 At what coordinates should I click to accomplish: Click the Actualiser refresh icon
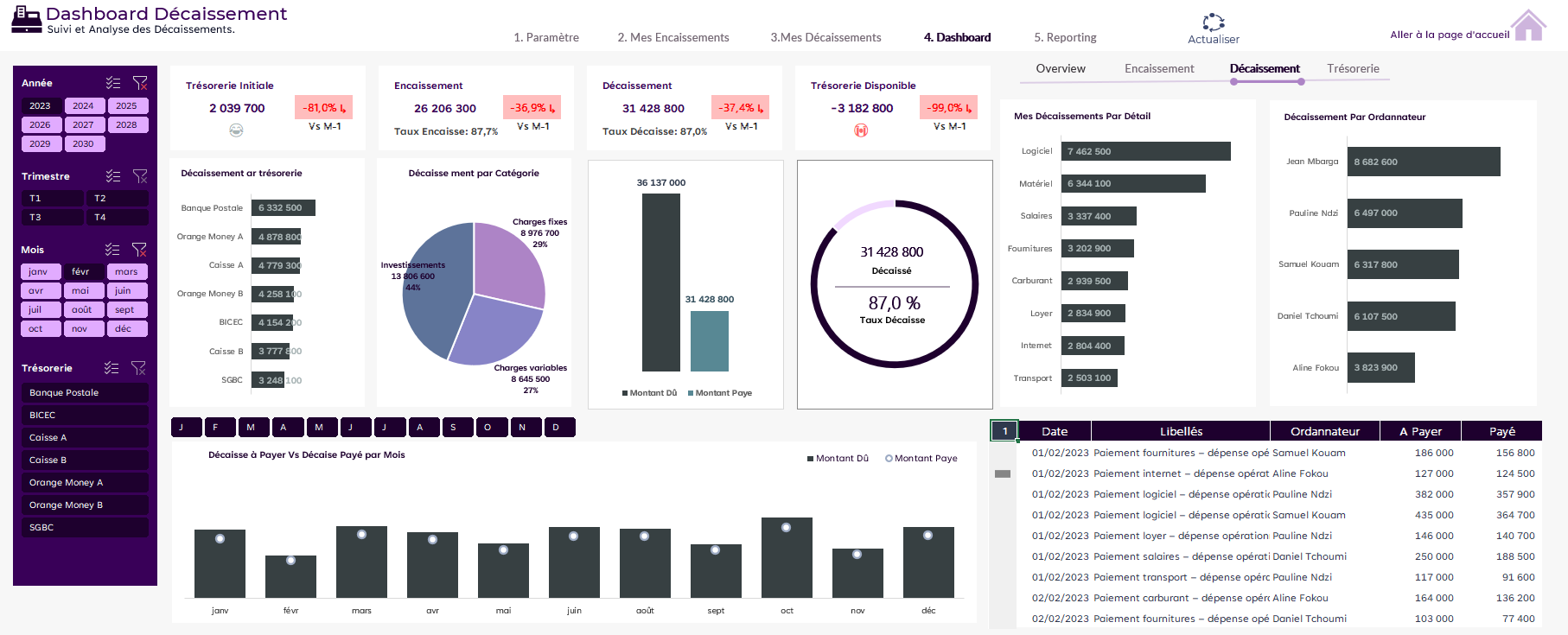pyautogui.click(x=1214, y=22)
